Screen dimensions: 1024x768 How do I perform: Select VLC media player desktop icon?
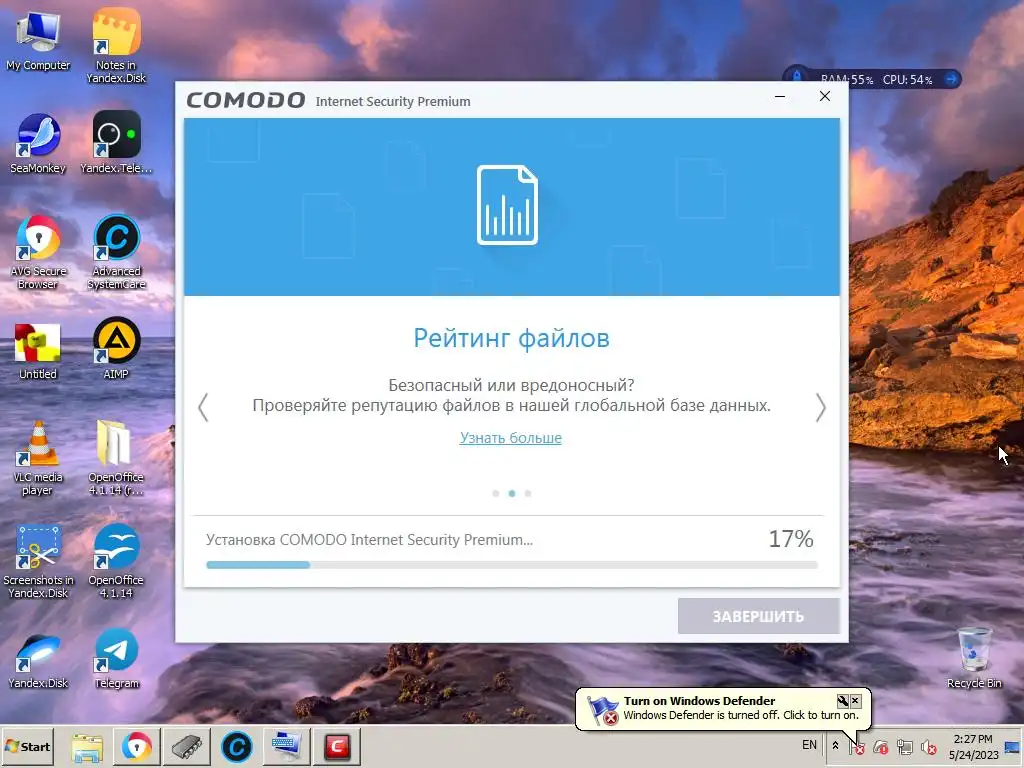pyautogui.click(x=38, y=458)
